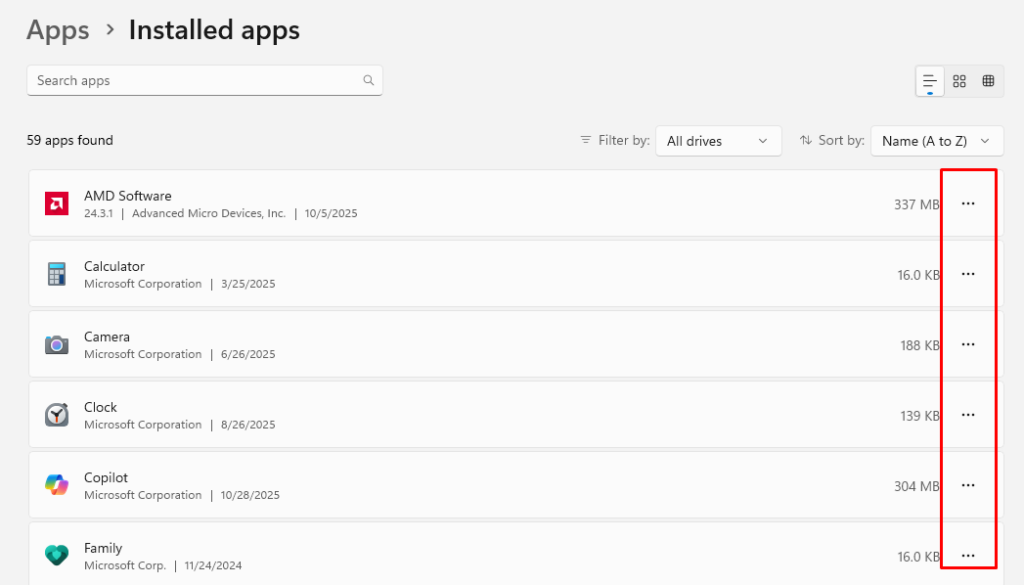Show the three-dot menu for Camera
1024x585 pixels.
968,345
